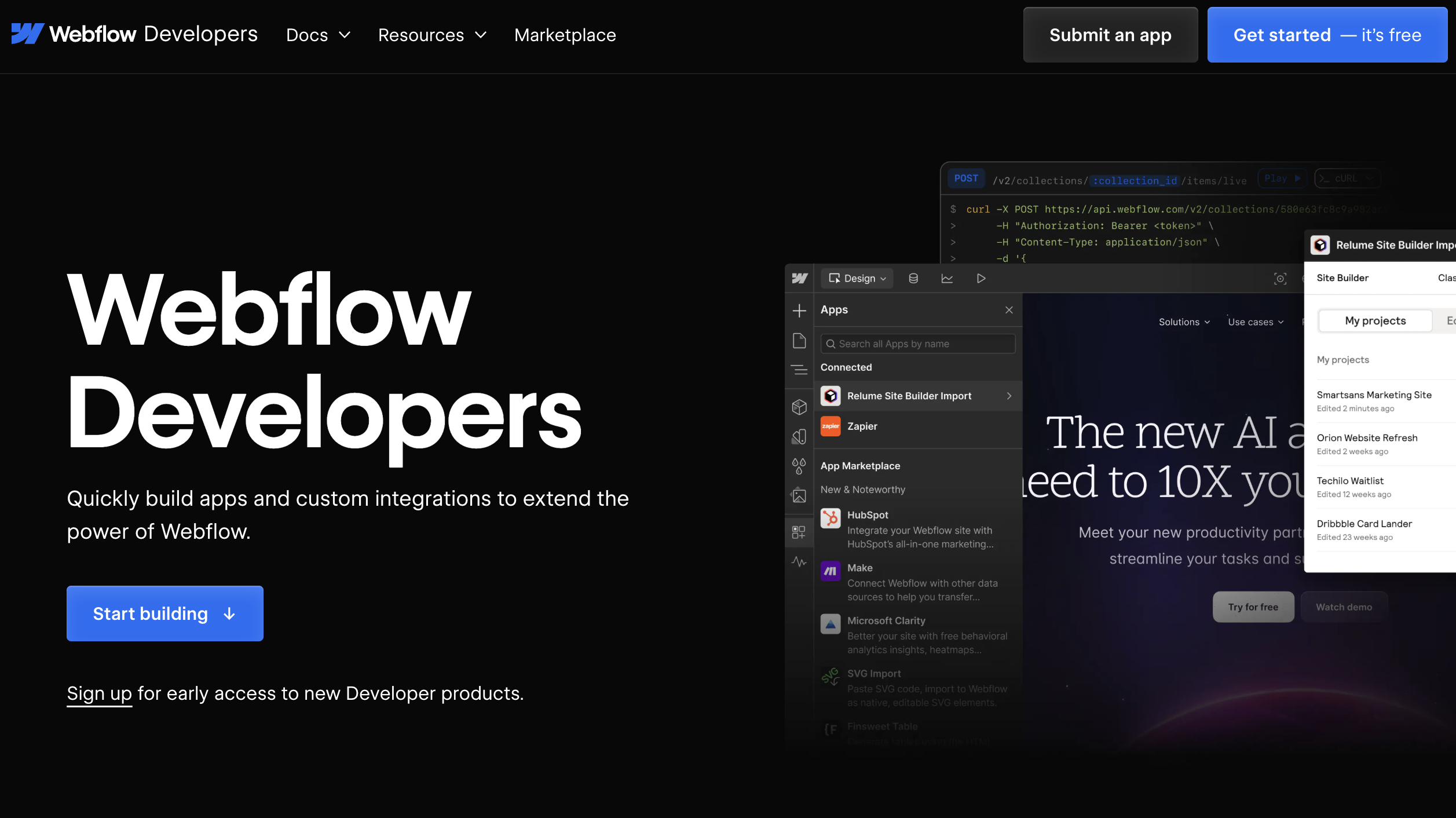Expand Relume Site Builder Import chevron
The height and width of the screenshot is (818, 1456).
coord(1009,396)
